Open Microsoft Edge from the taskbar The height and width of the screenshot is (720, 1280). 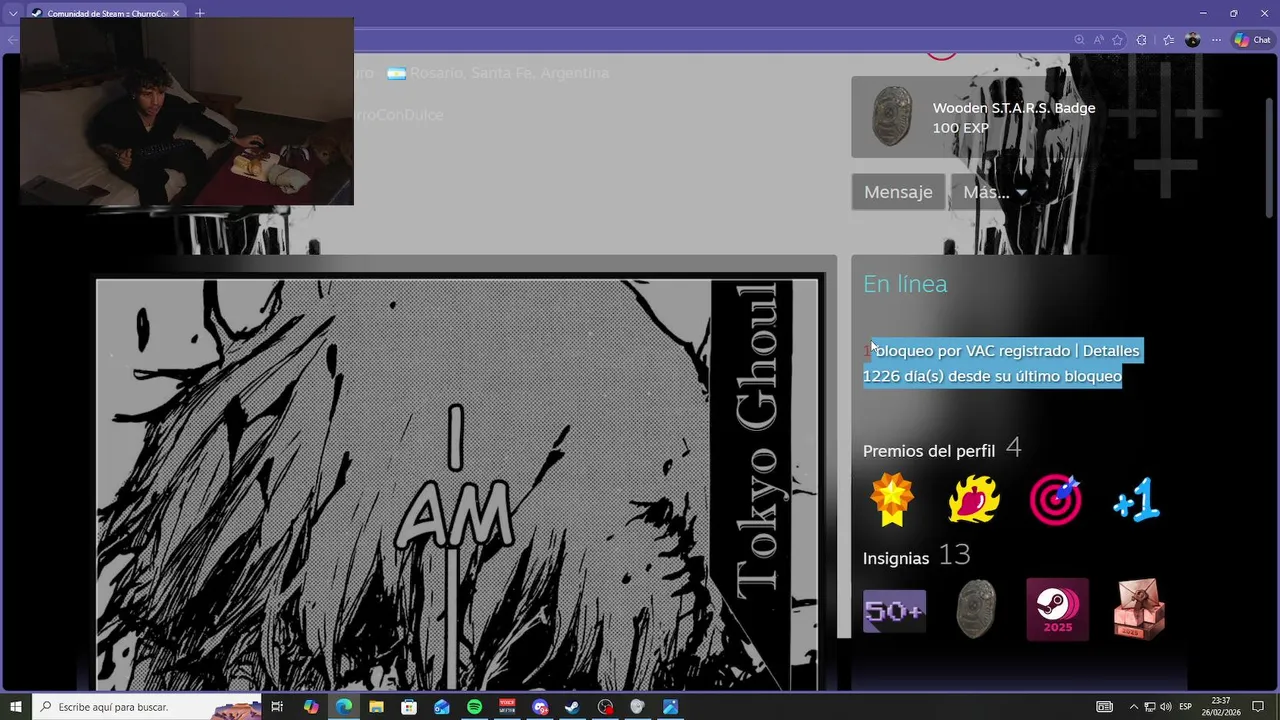click(344, 707)
